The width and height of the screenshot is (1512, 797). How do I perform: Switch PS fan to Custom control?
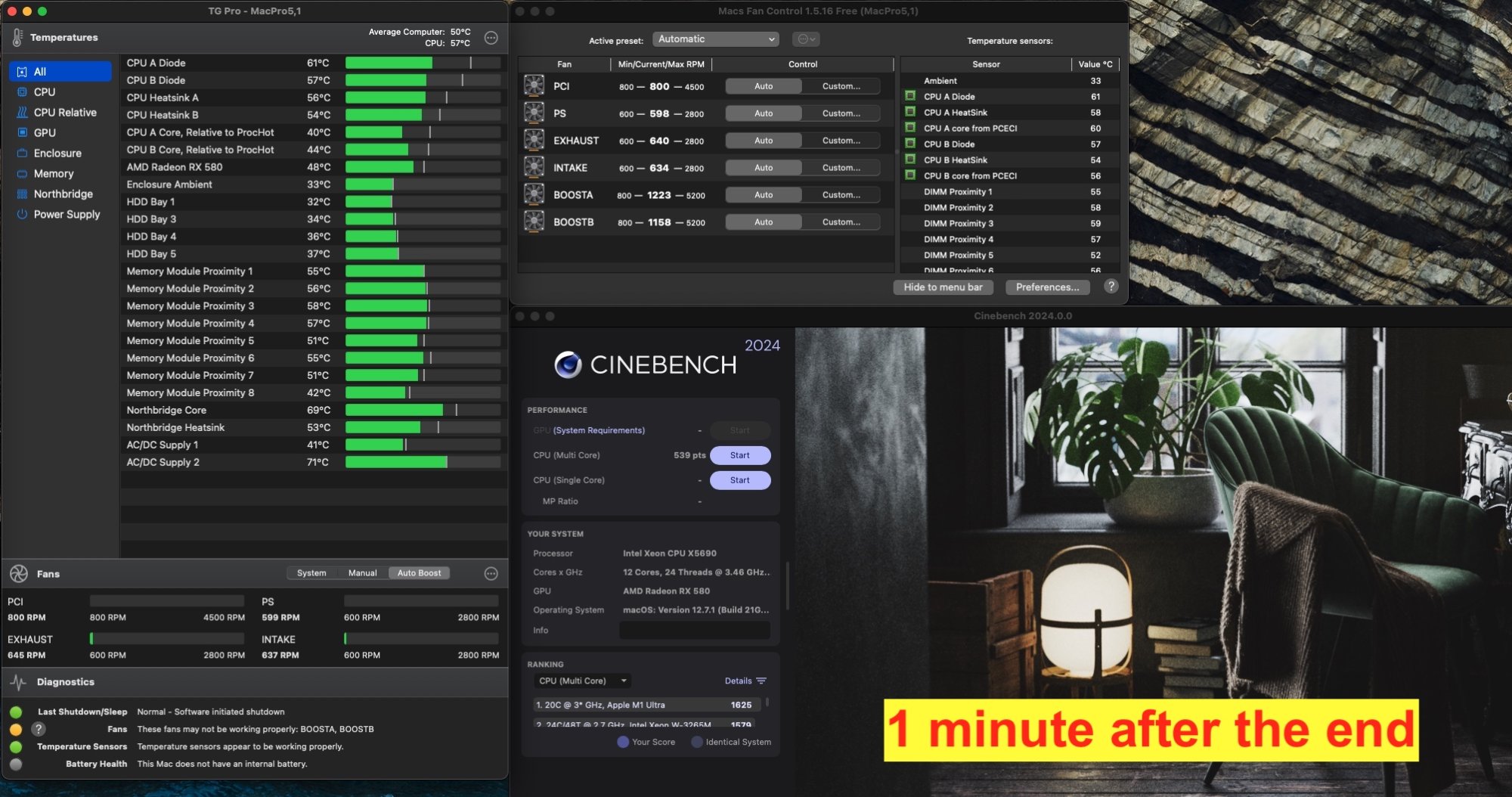(x=841, y=113)
